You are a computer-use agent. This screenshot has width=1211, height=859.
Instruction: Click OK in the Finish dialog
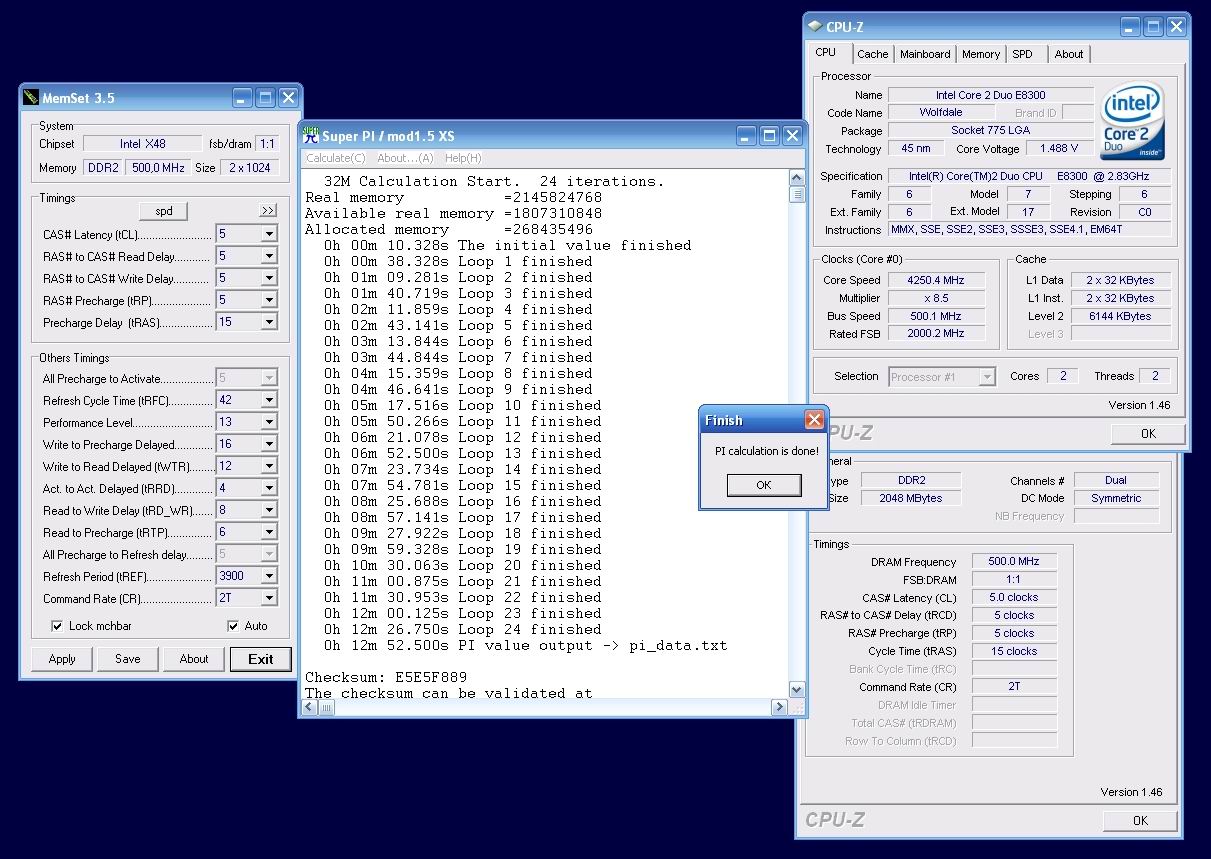tap(764, 485)
